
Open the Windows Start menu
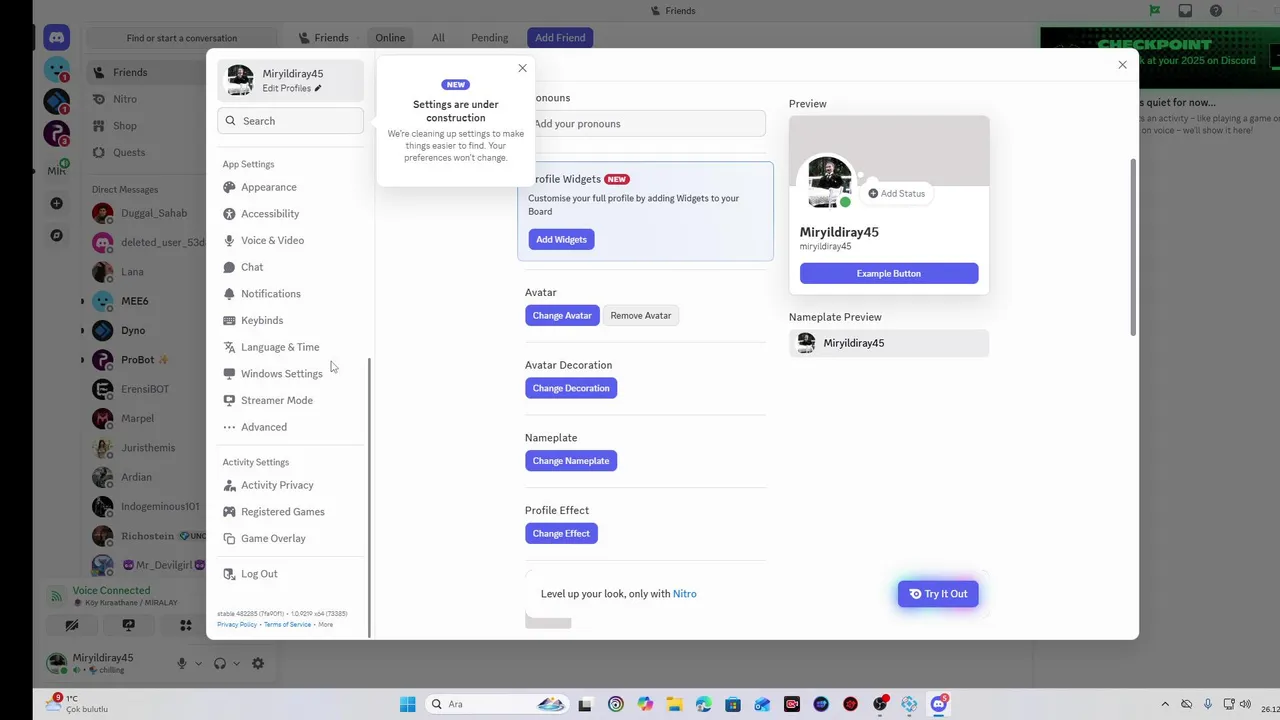click(407, 704)
